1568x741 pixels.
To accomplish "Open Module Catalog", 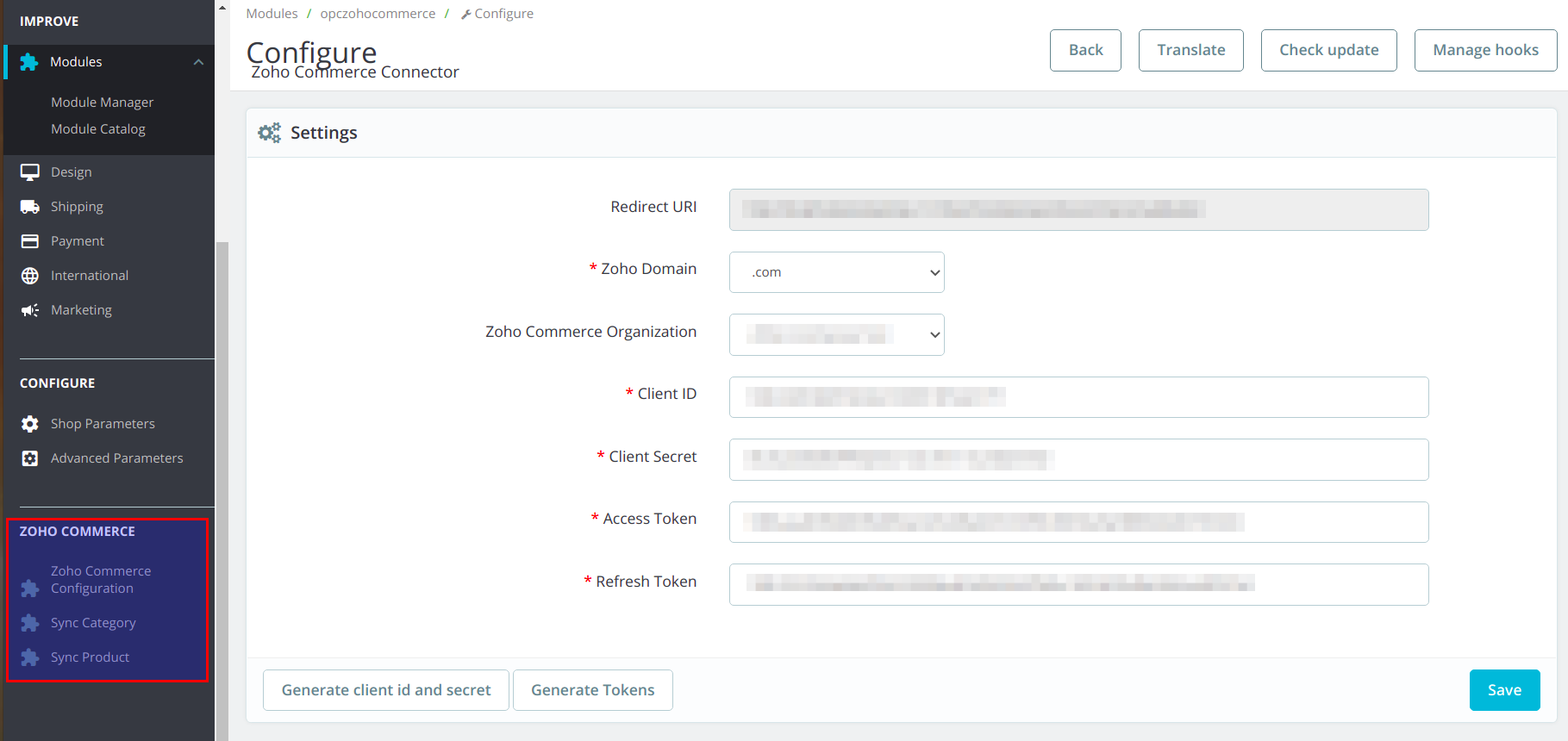I will click(98, 129).
